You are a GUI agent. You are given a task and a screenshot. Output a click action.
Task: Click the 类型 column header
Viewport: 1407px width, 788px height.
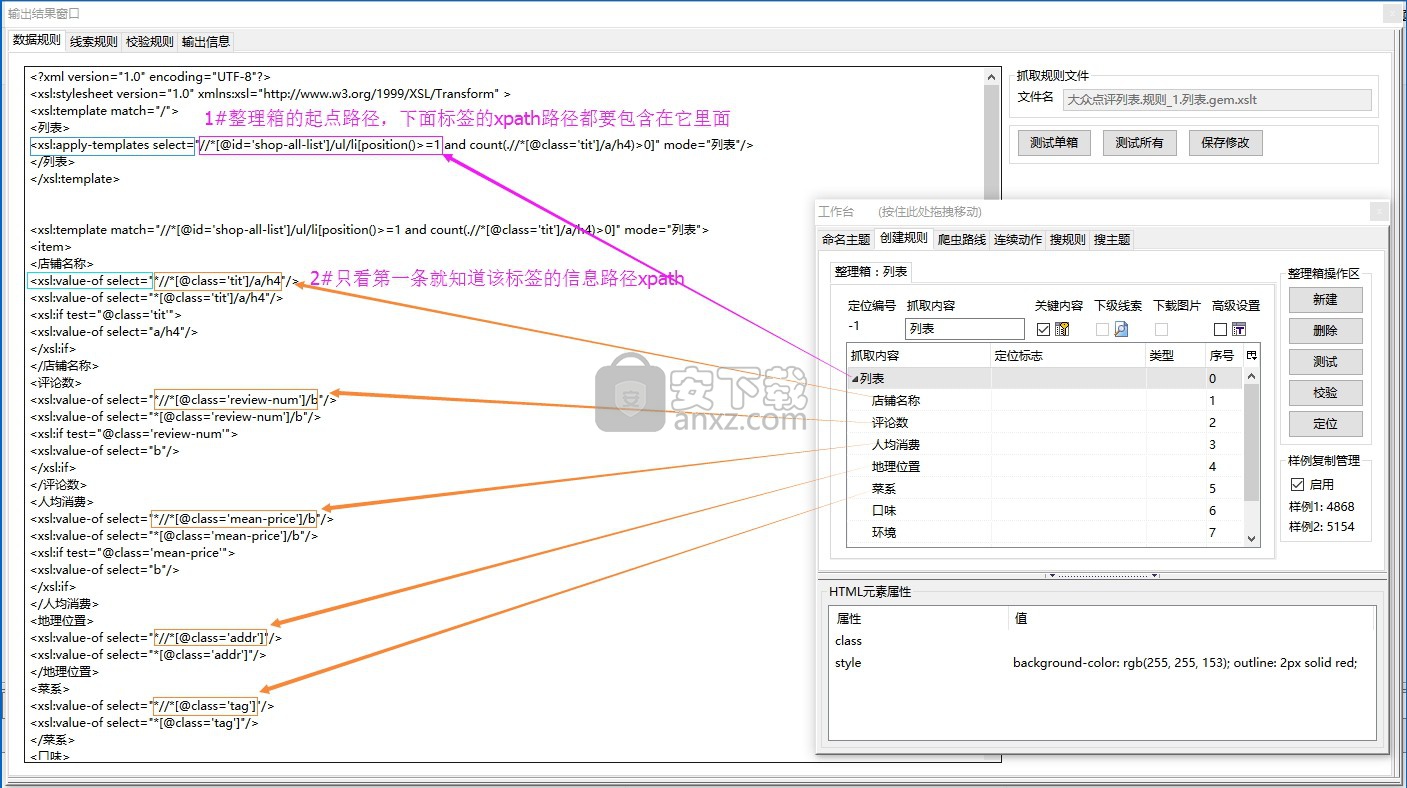tap(1175, 355)
